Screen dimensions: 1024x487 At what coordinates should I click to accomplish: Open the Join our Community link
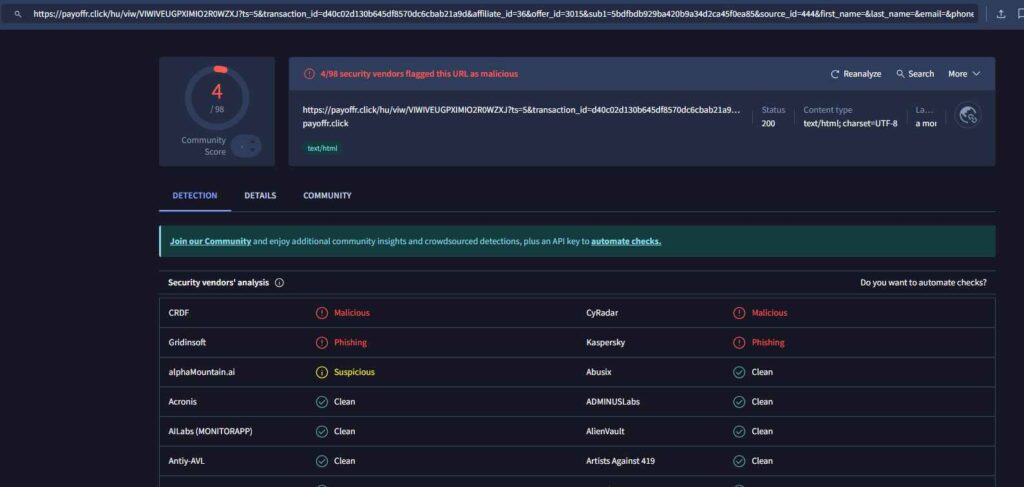pos(210,241)
